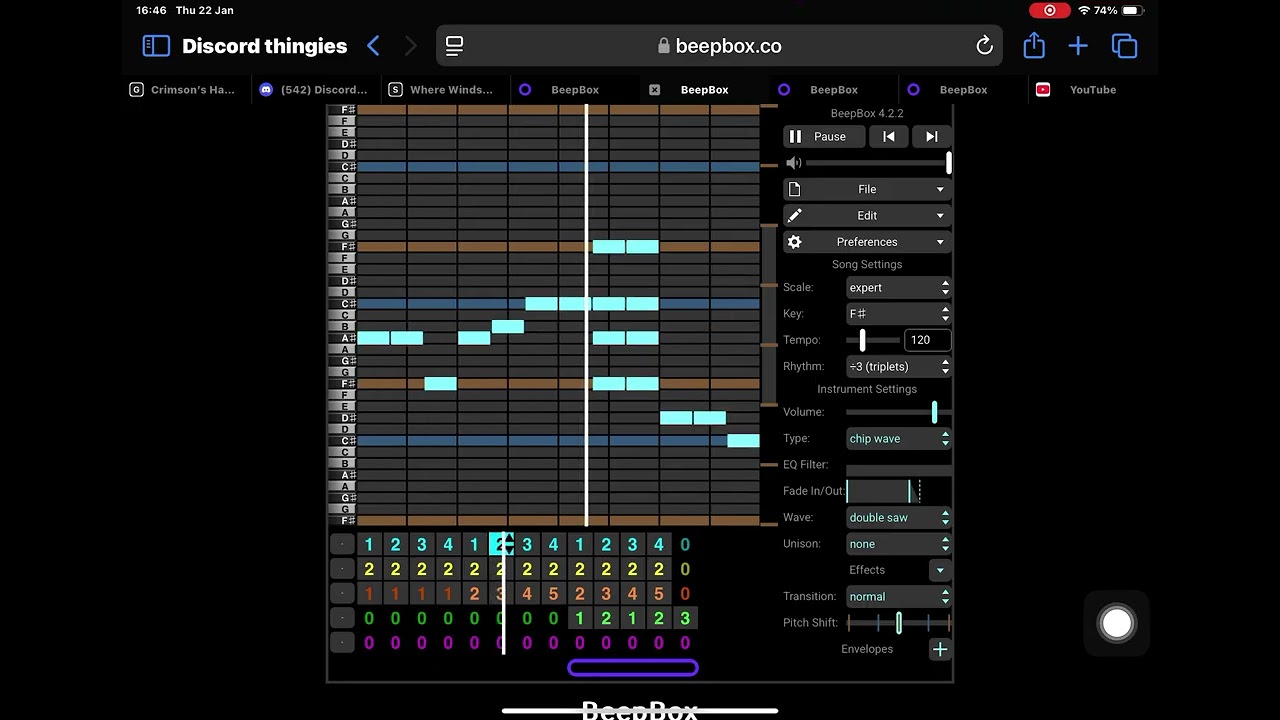Switch to the YouTube tab
Screen dimensions: 1280x720
tap(1092, 90)
